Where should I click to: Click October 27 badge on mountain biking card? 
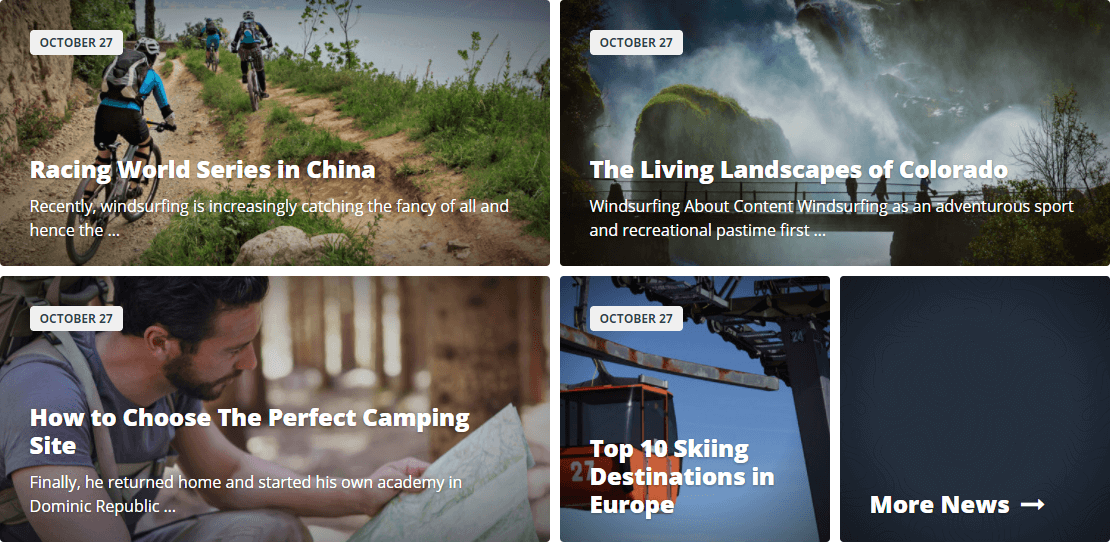click(x=76, y=42)
